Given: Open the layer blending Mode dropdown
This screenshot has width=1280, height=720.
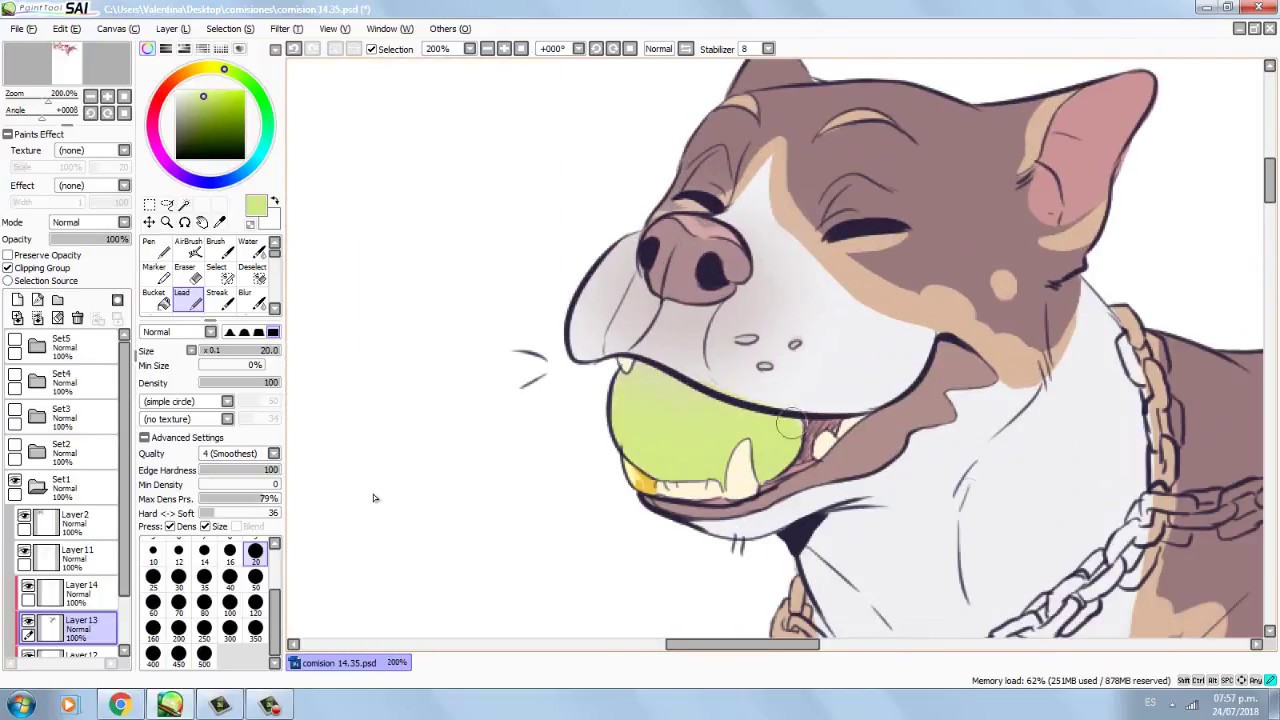Looking at the screenshot, I should tap(90, 222).
